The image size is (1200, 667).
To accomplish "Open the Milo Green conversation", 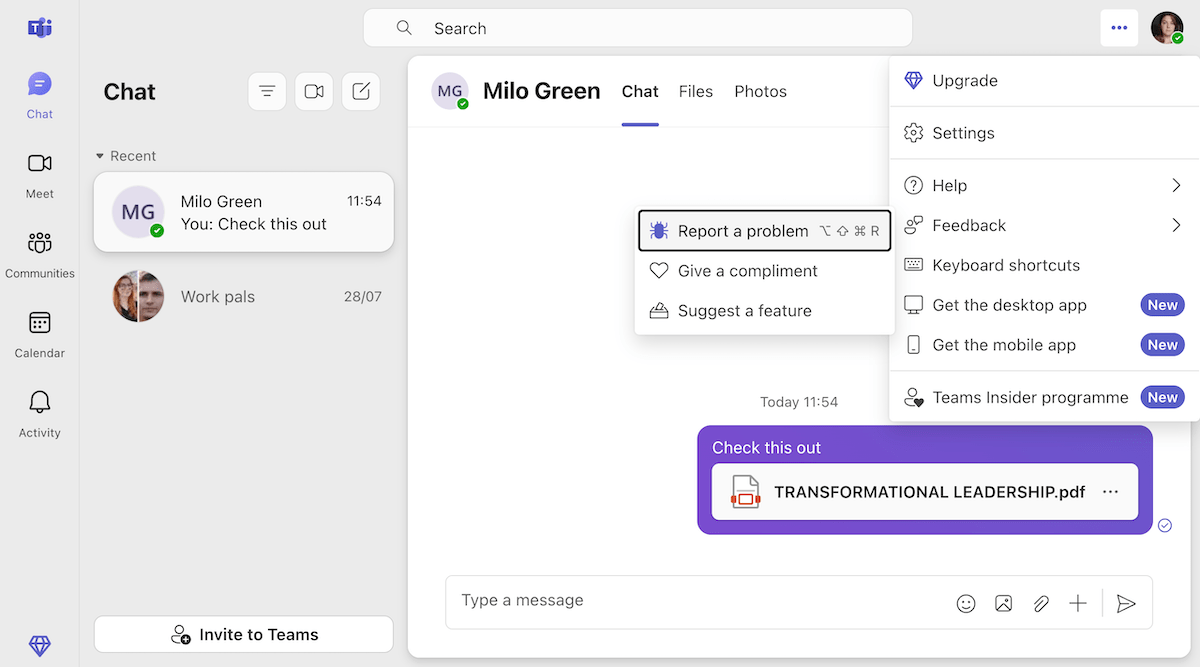I will [244, 212].
